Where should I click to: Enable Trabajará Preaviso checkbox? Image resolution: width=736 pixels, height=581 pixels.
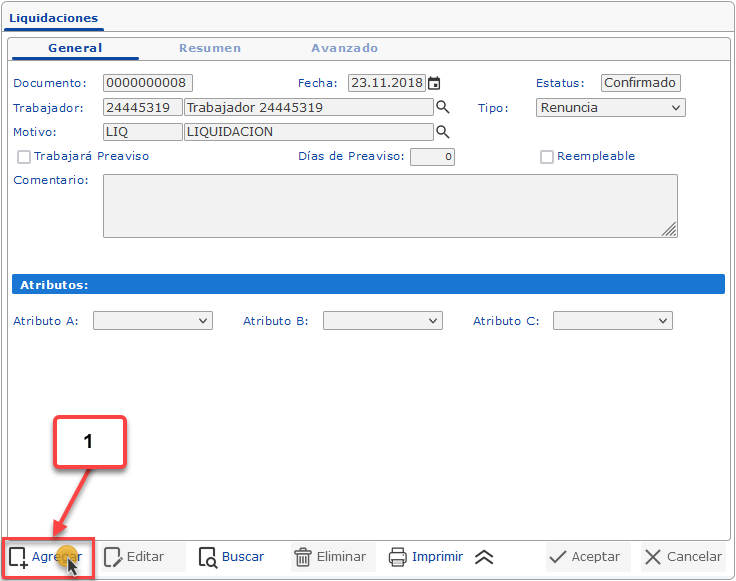coord(24,157)
